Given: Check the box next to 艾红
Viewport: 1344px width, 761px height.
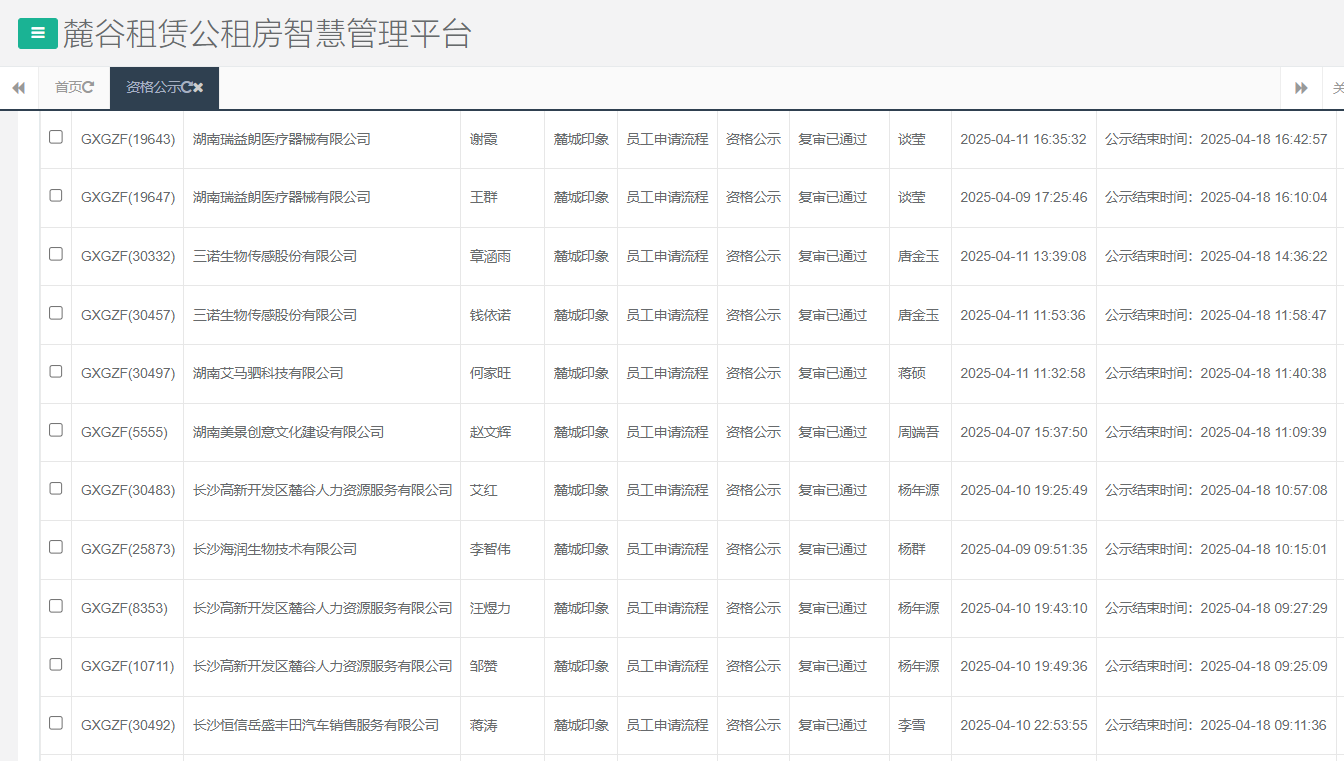Looking at the screenshot, I should click(55, 490).
